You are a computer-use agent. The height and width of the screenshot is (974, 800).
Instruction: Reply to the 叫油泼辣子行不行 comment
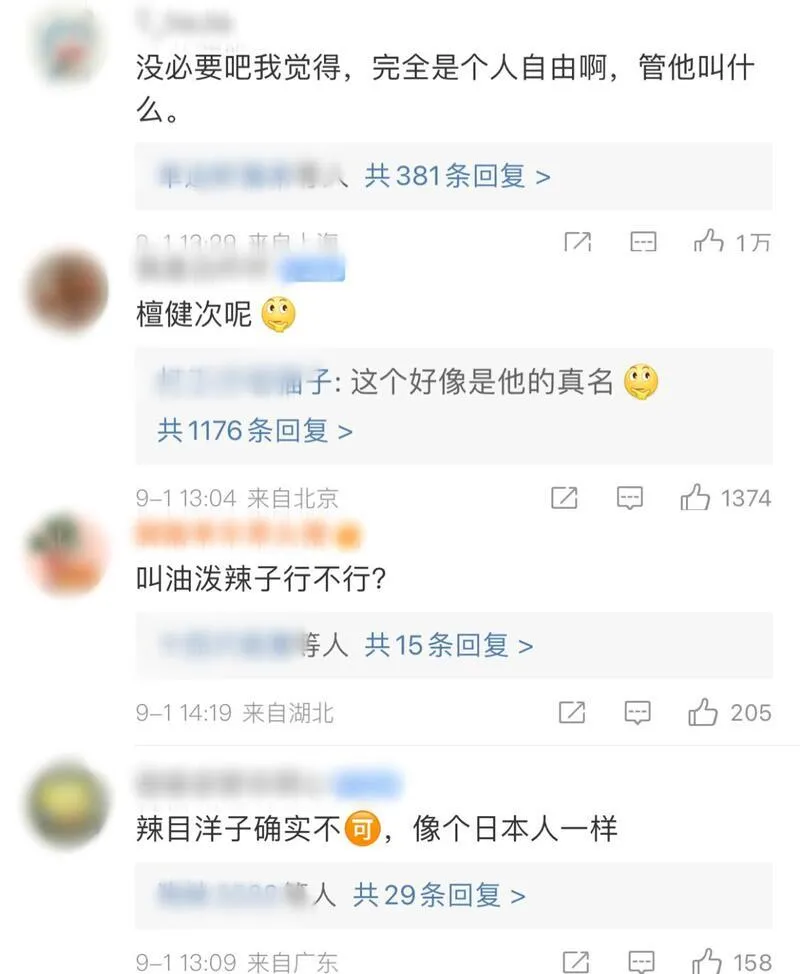[x=637, y=713]
